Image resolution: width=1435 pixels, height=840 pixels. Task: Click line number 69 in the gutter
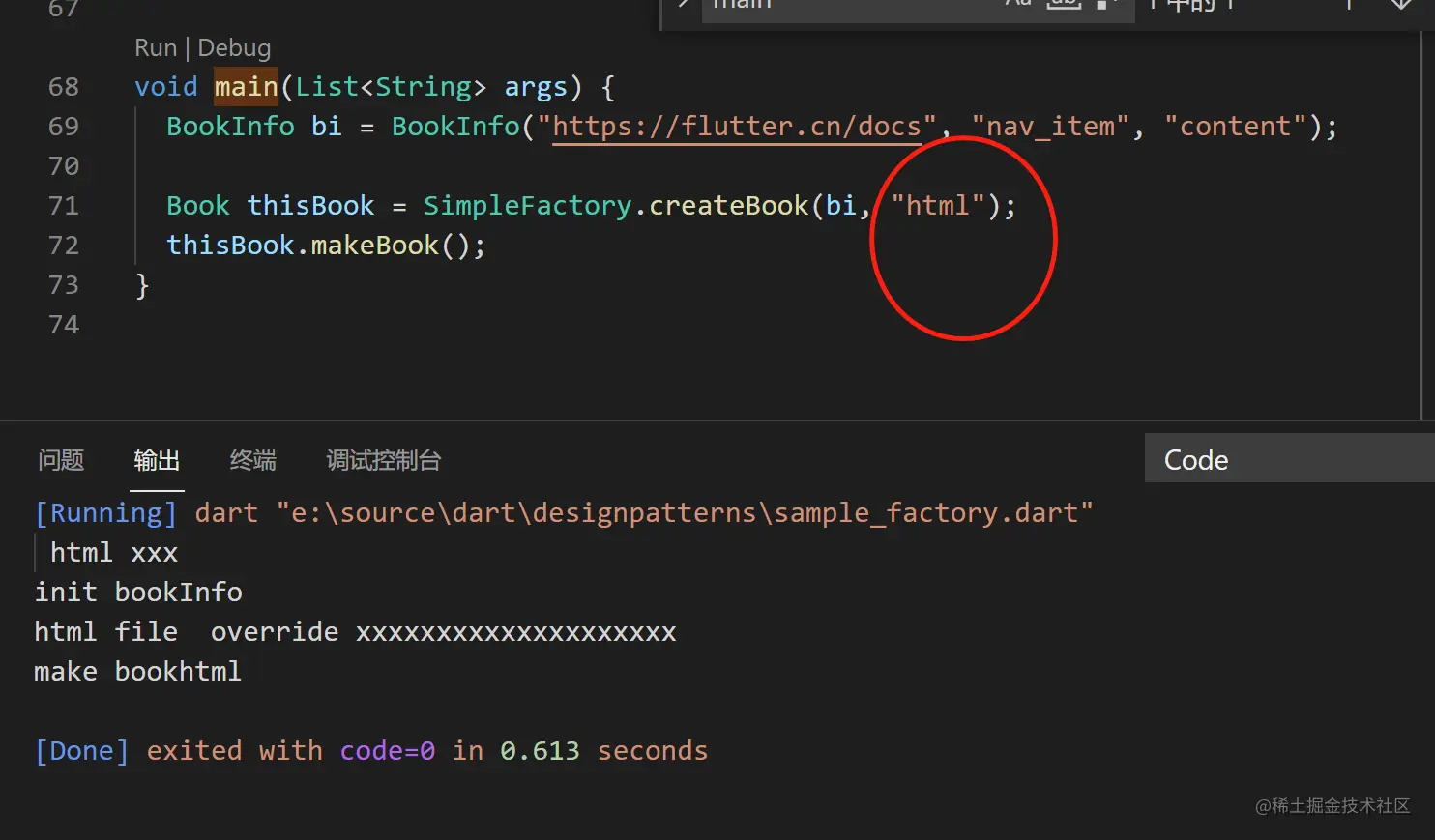click(64, 127)
